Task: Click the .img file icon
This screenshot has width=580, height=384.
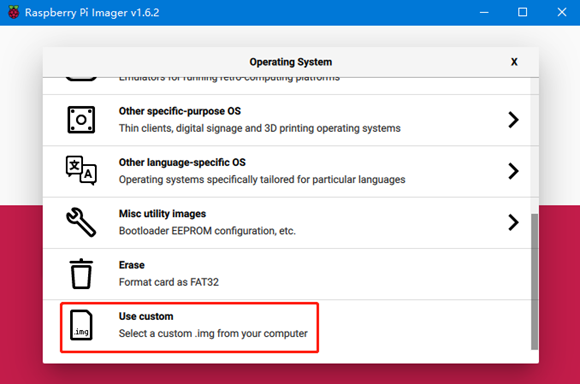Action: (x=81, y=325)
